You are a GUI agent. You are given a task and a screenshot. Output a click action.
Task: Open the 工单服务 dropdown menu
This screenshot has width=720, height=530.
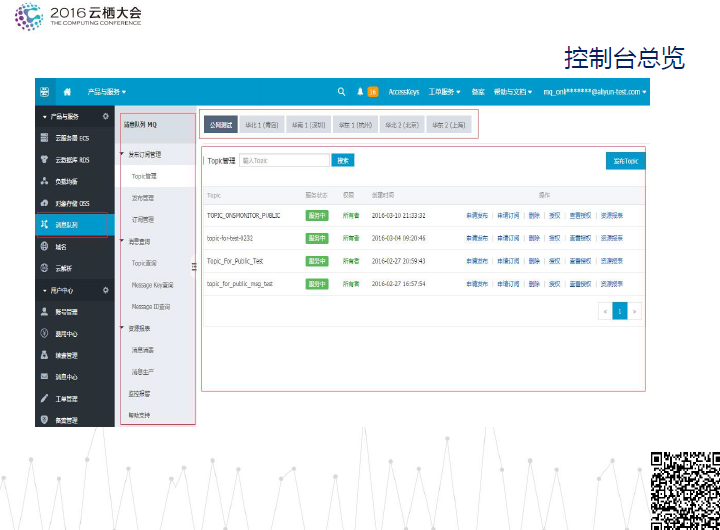[x=444, y=91]
